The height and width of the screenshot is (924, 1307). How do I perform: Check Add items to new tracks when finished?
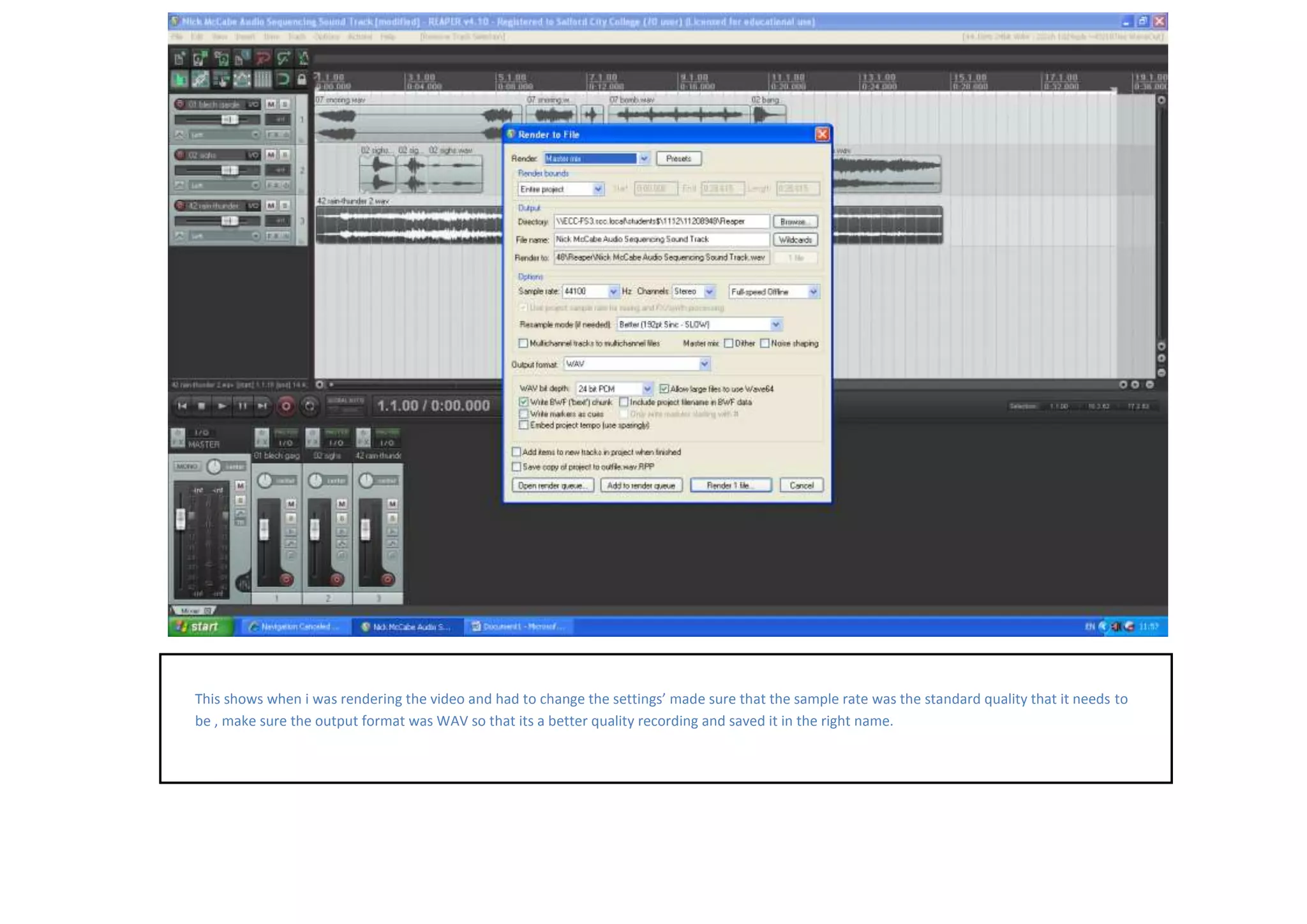[x=516, y=452]
